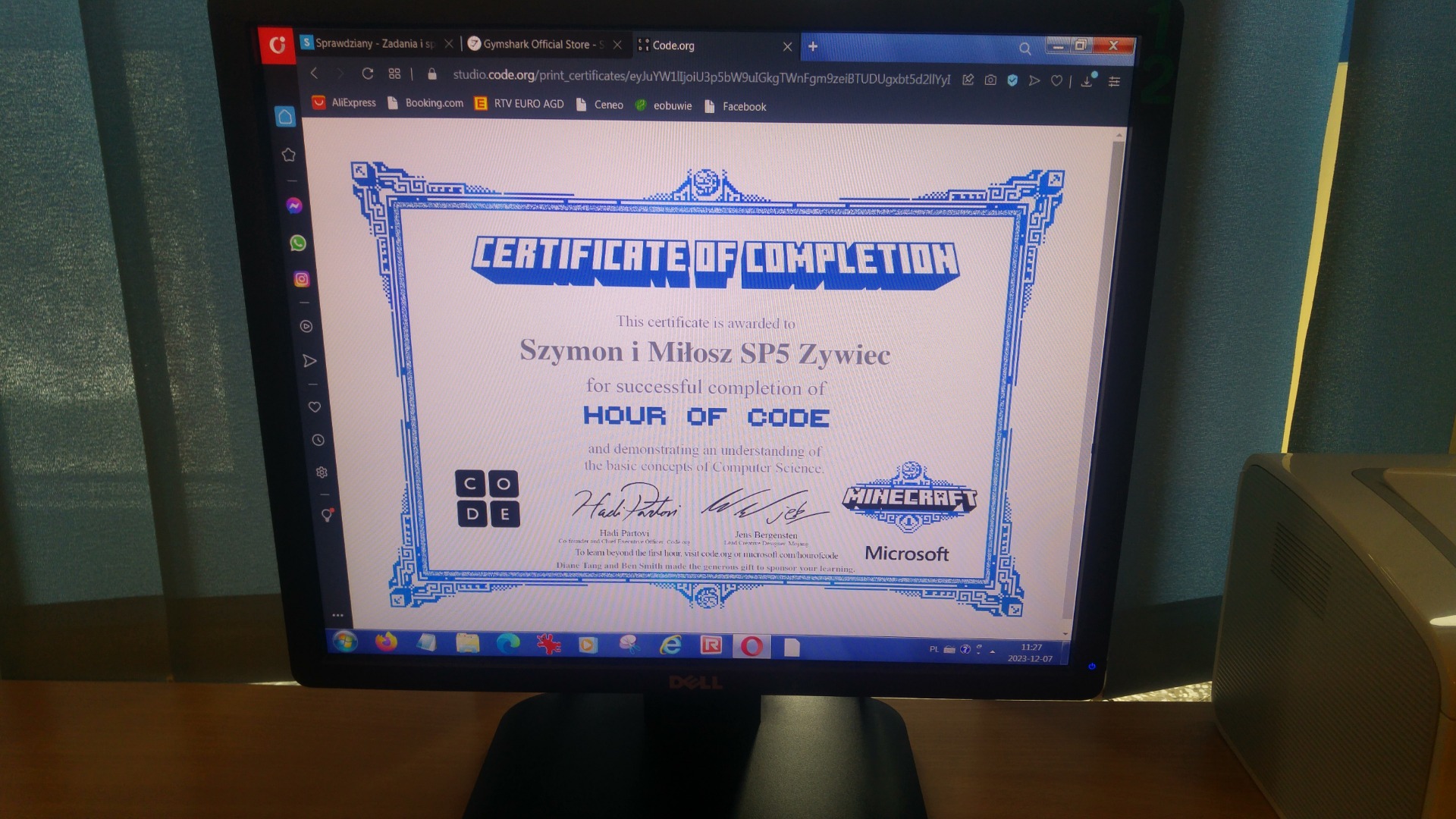Open the eobuwie bookmark

point(664,105)
